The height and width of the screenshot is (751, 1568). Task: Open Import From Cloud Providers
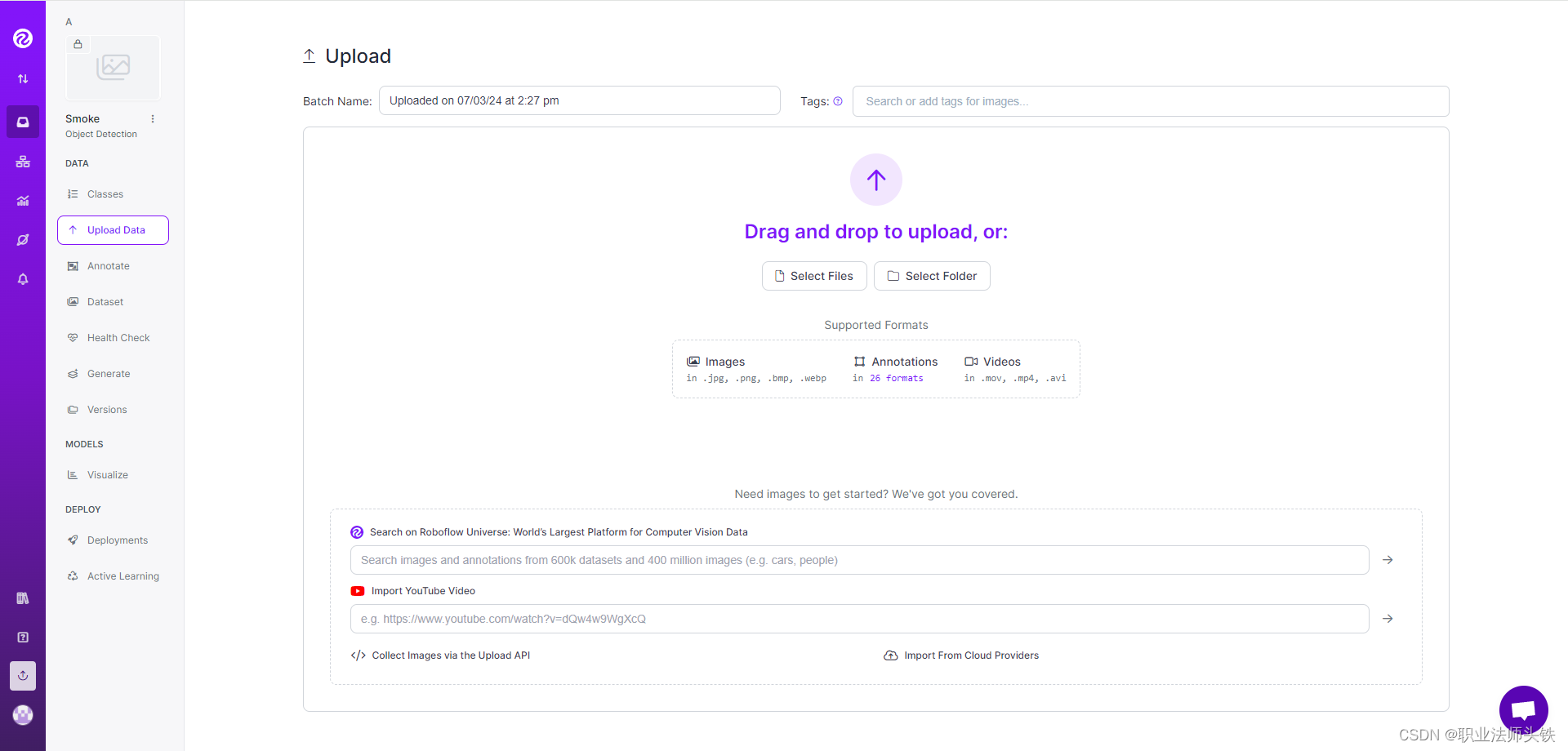[971, 655]
